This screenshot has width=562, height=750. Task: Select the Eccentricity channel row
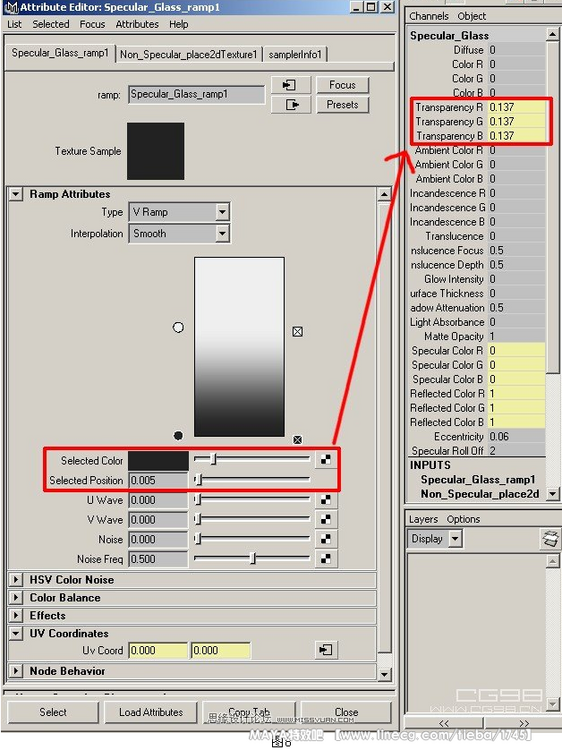click(x=477, y=437)
